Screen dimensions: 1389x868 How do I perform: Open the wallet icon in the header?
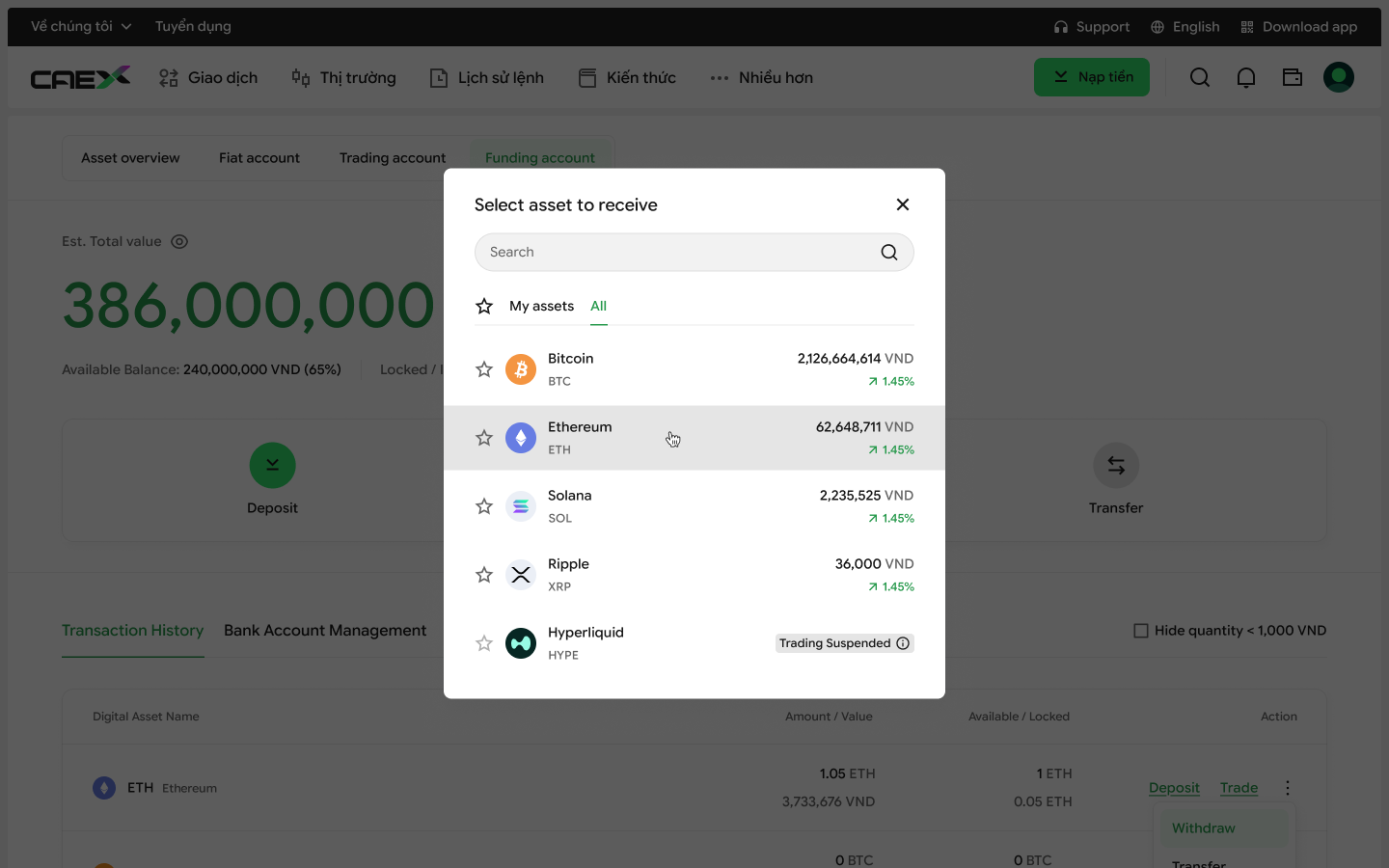(1293, 77)
